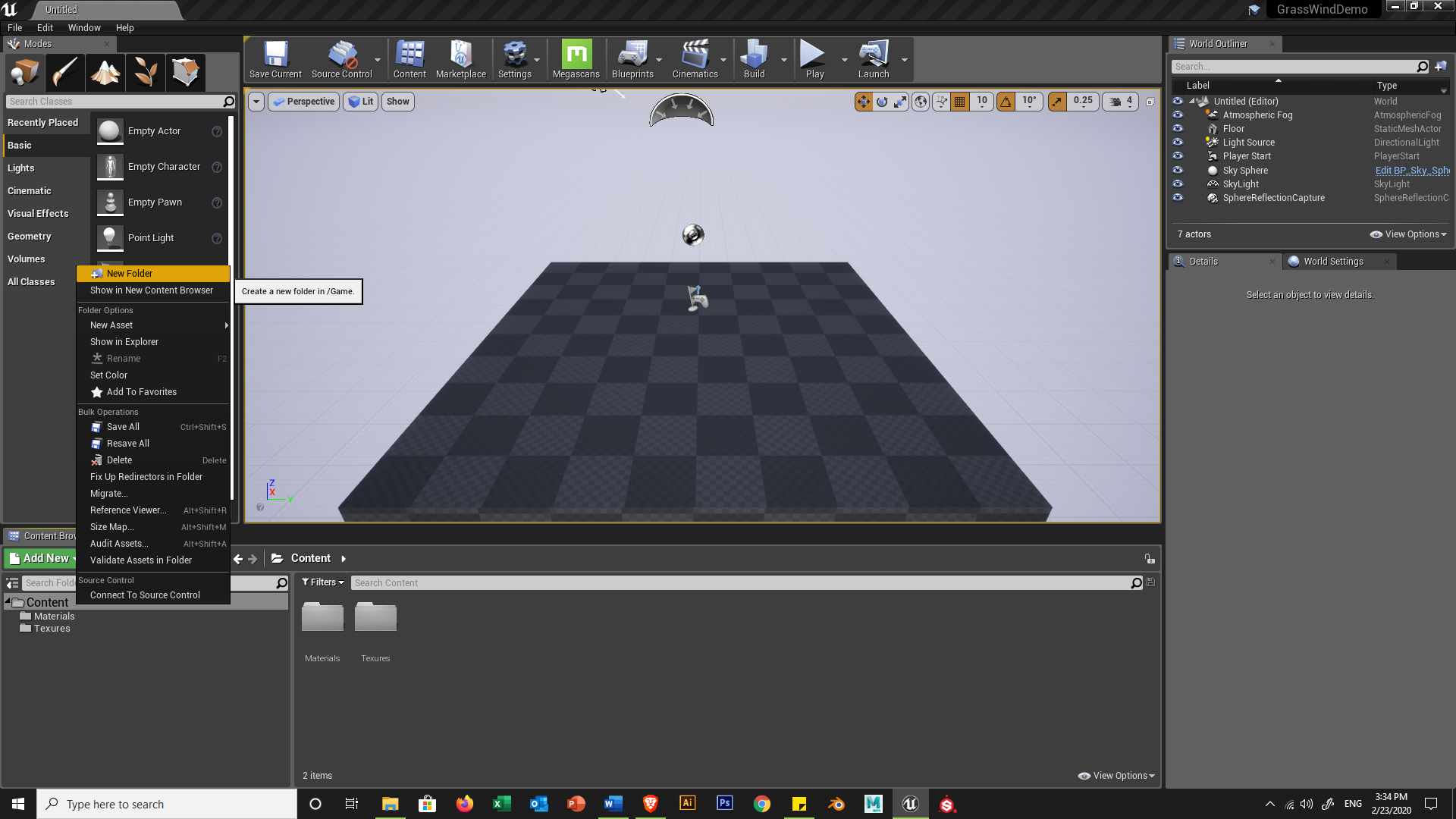Select the Foliage mode icon
Viewport: 1456px width, 819px height.
145,73
